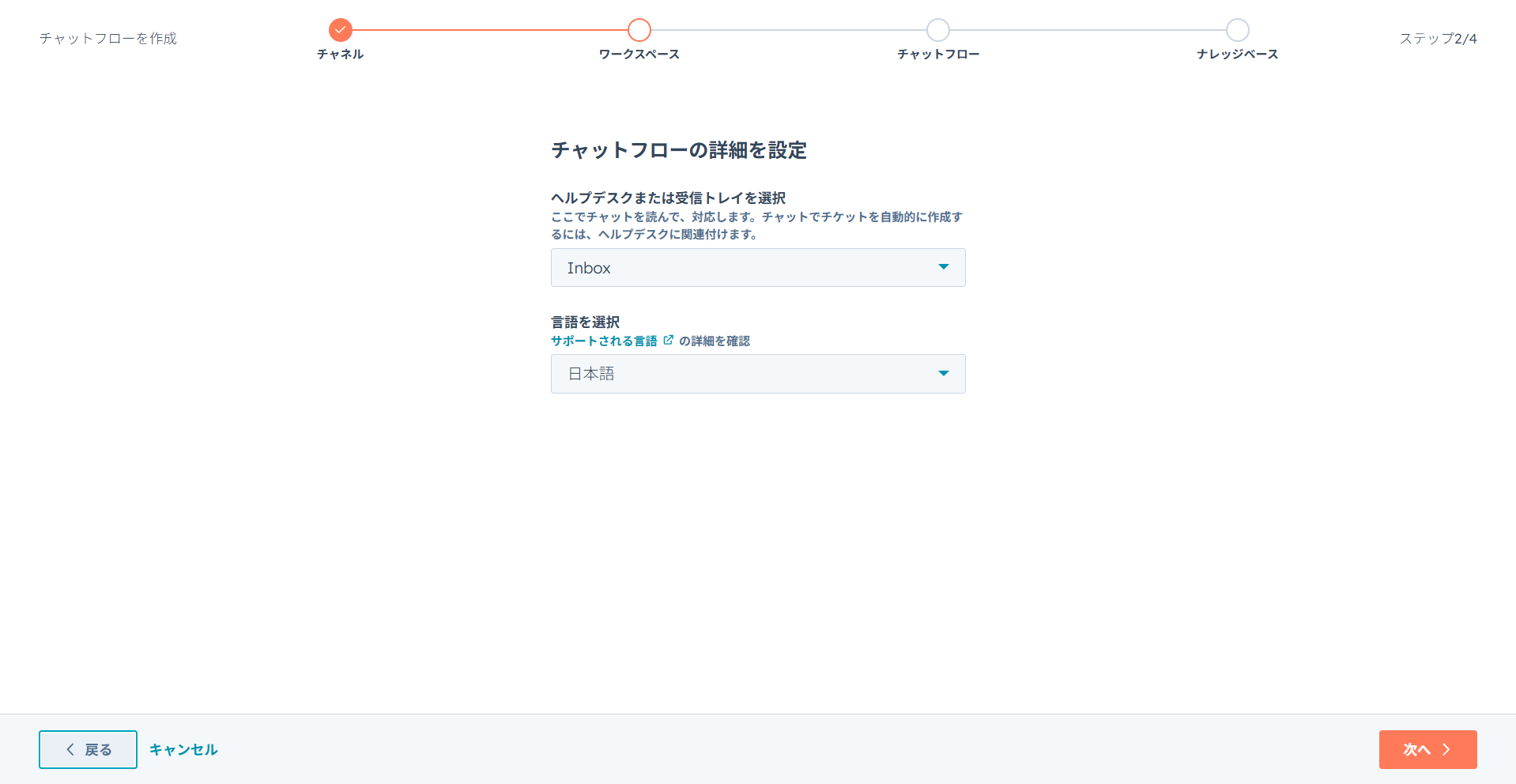Click the forward chevron icon in 次へ button

click(1446, 749)
